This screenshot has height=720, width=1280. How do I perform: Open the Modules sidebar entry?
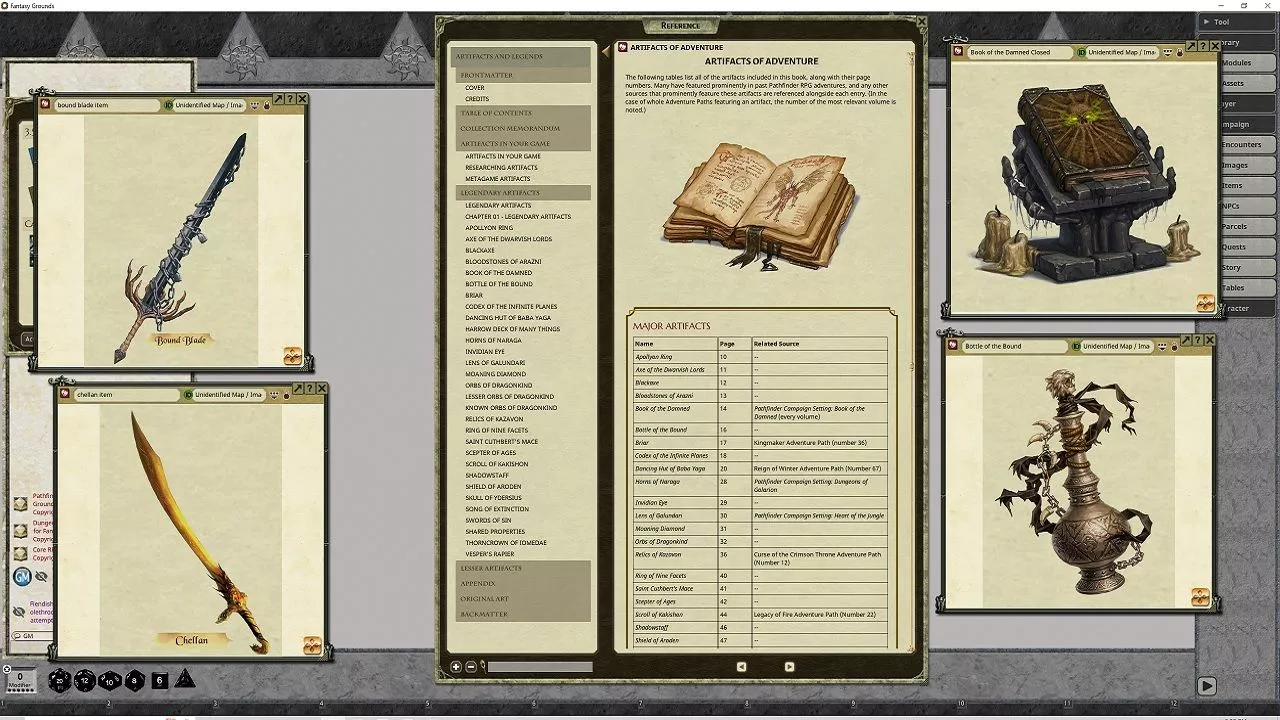tap(1248, 63)
